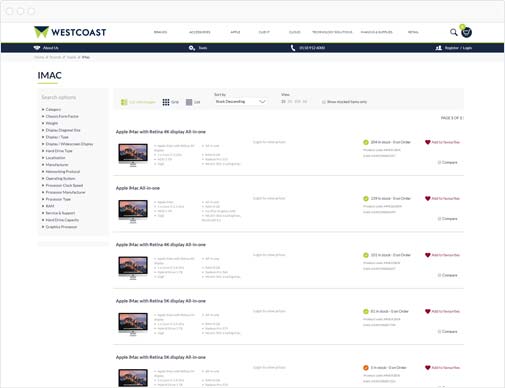Click the heart icon for orange low-stock iMac
Screen dimensions: 505x388
[428, 368]
